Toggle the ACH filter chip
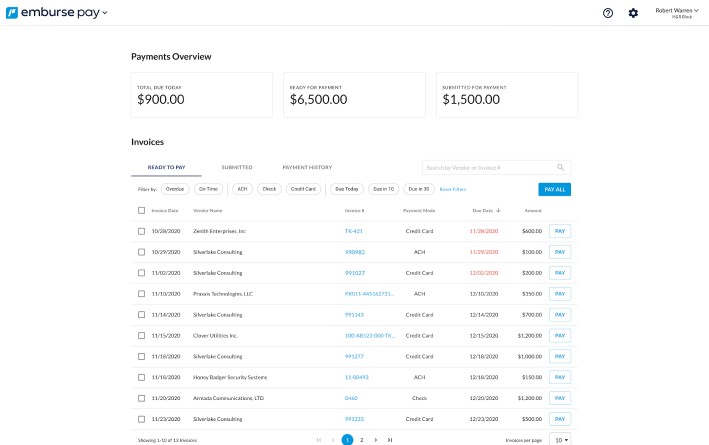Image resolution: width=709 pixels, height=445 pixels. point(242,189)
